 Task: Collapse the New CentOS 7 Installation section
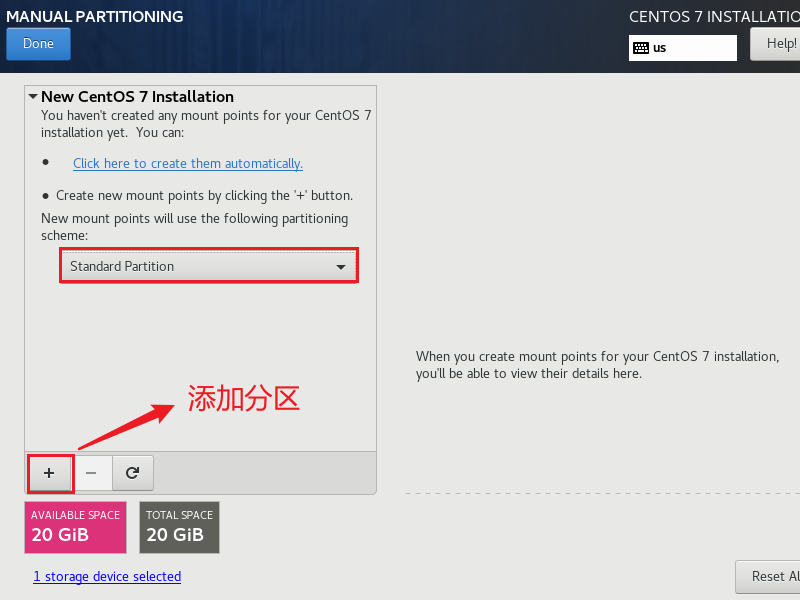[x=33, y=96]
